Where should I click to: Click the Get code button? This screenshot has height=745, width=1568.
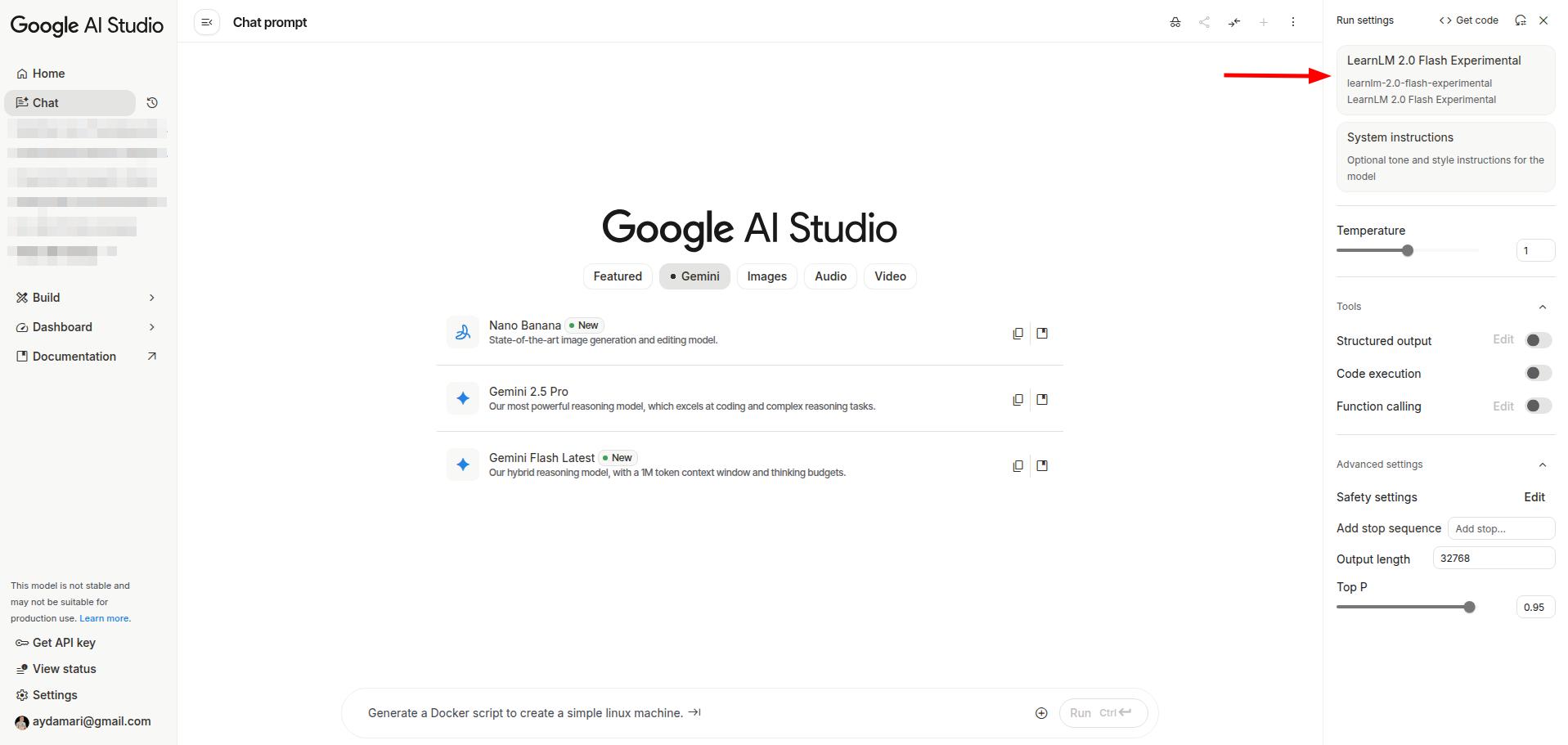tap(1469, 20)
